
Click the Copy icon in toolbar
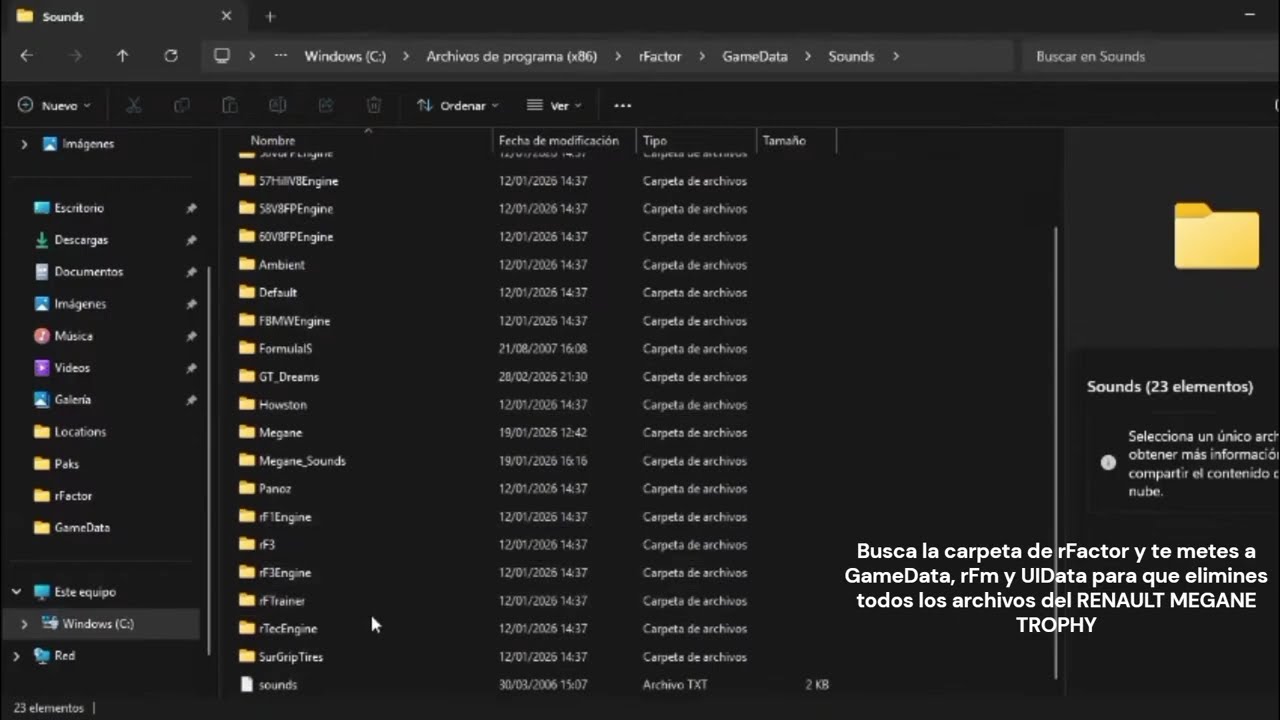tap(182, 105)
